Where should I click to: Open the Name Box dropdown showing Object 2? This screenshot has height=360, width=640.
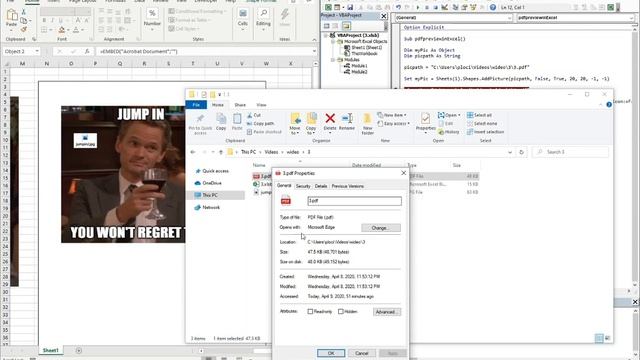37,51
